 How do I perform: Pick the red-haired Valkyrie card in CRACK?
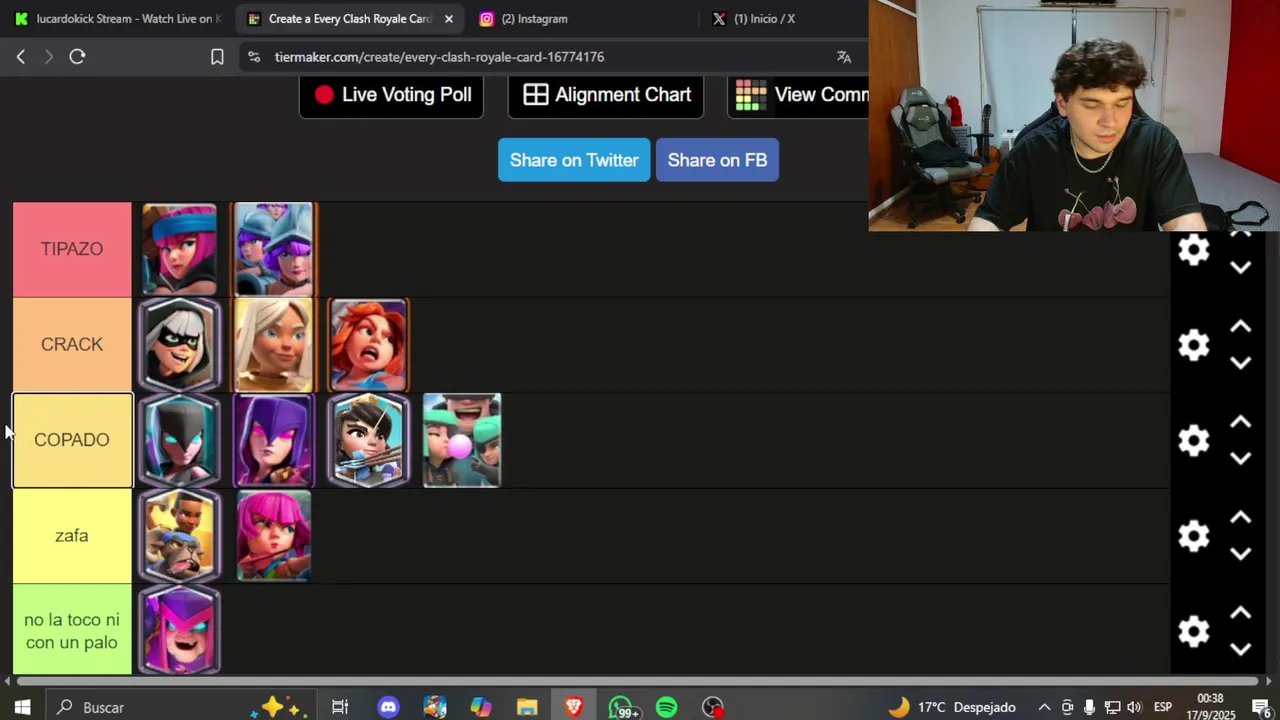(368, 344)
